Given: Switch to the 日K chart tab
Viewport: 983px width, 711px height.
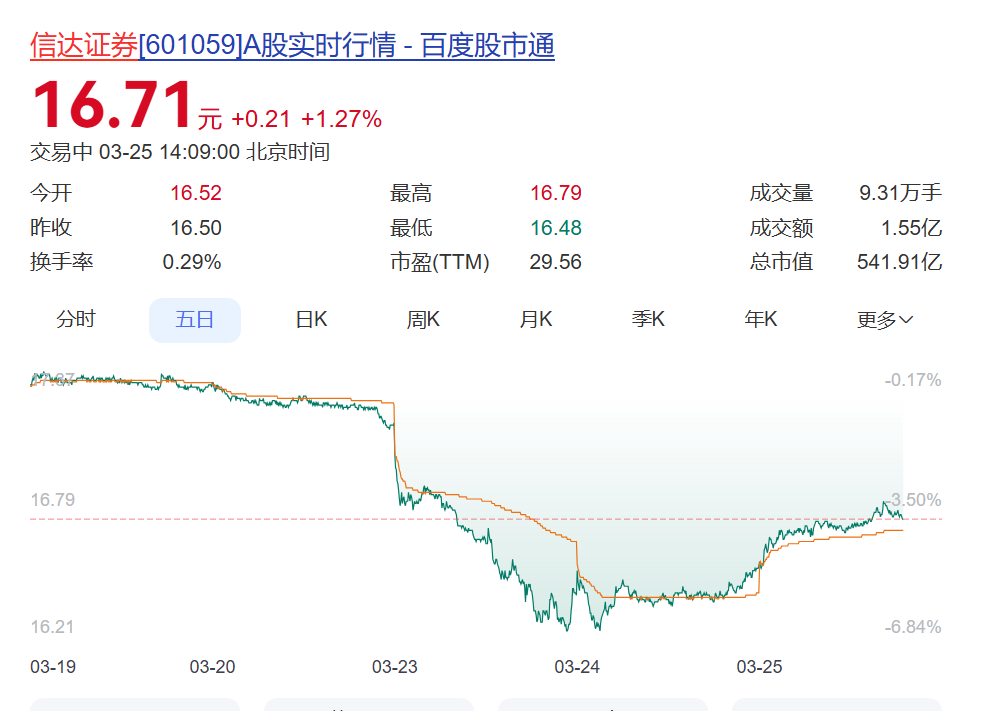Looking at the screenshot, I should click(311, 320).
